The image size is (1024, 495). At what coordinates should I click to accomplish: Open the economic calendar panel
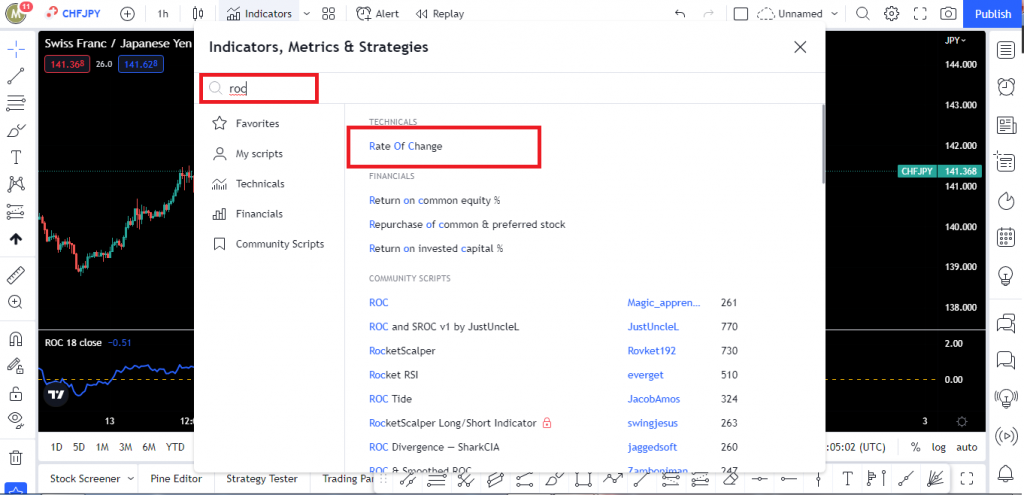point(1006,236)
